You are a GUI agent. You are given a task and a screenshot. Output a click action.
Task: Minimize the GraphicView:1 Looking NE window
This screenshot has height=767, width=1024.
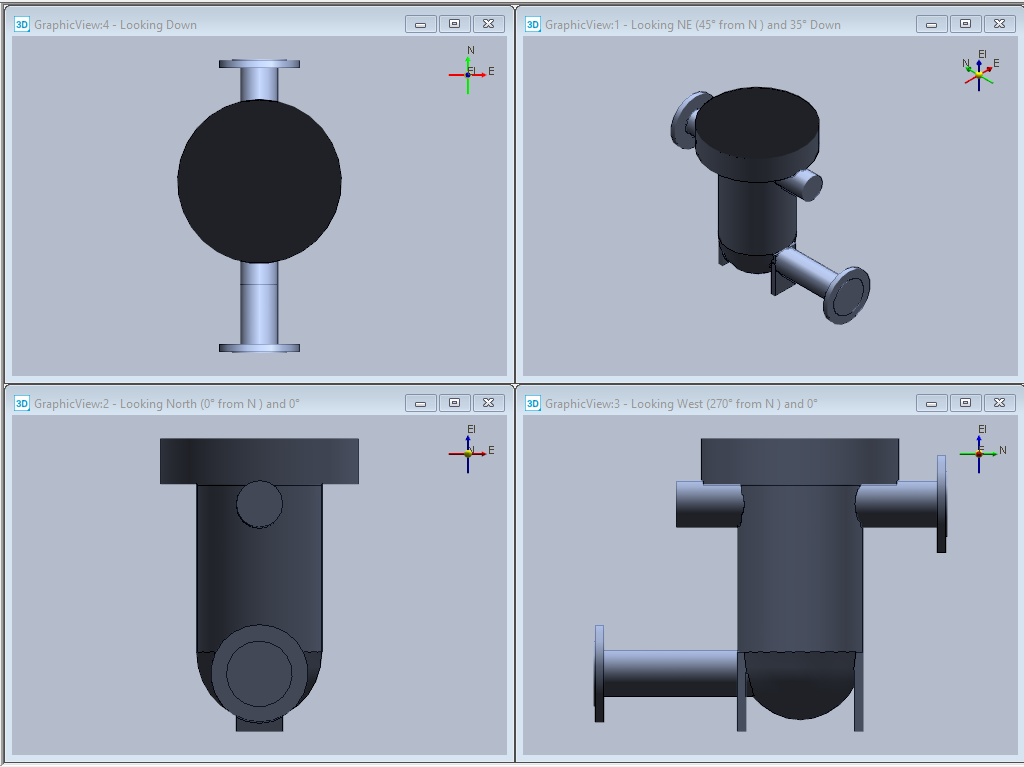tap(932, 24)
